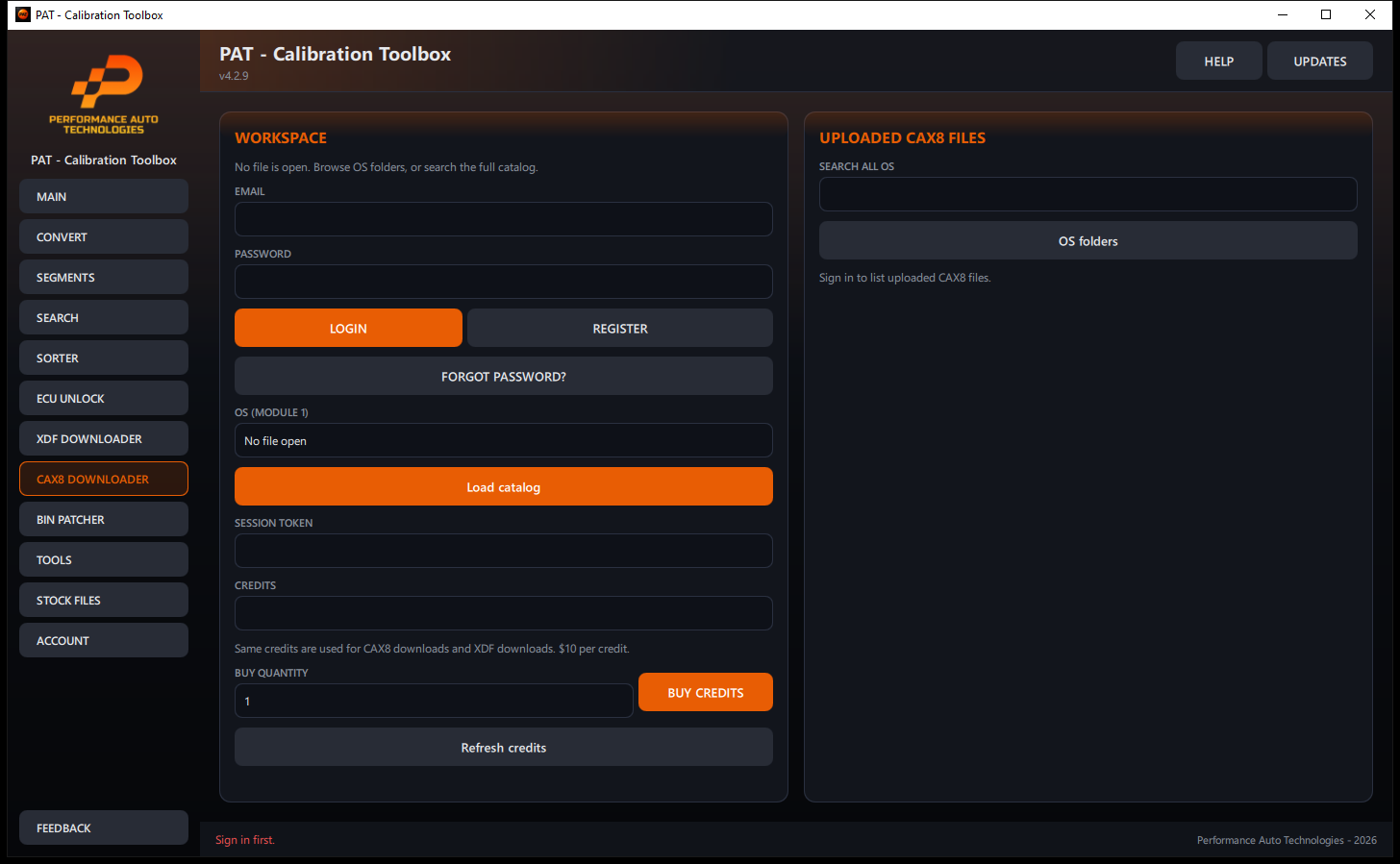Click the REGISTER button

coord(620,328)
